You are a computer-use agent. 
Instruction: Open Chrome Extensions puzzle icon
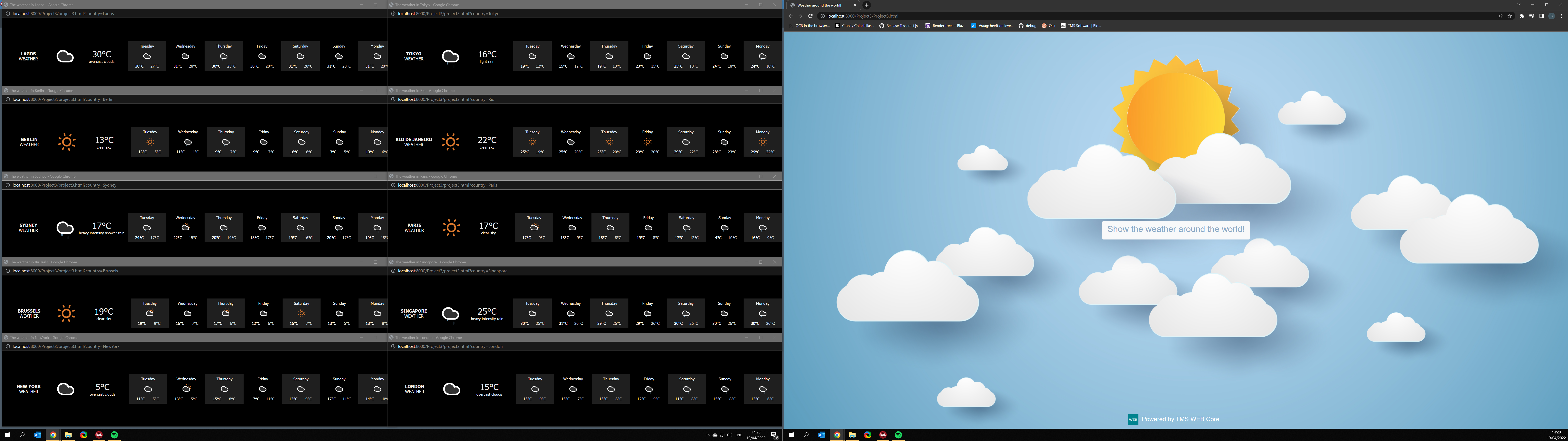tap(1522, 16)
